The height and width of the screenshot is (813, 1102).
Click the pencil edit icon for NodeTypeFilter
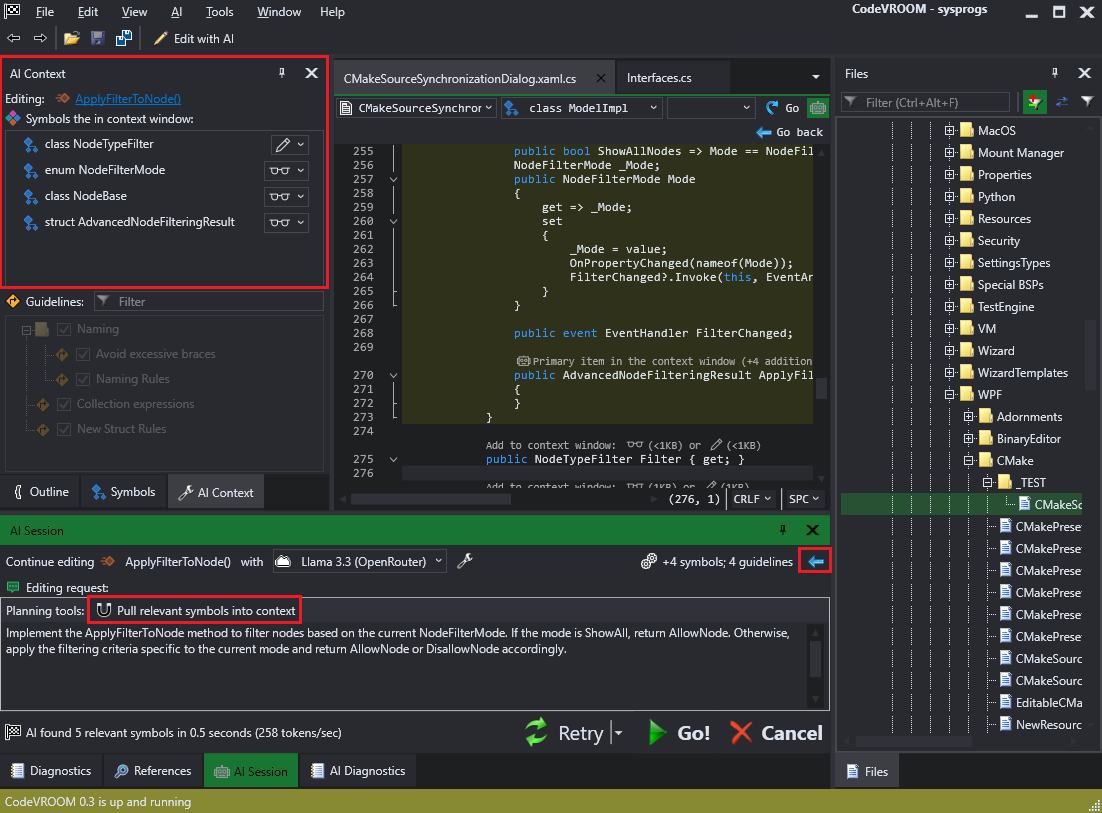(283, 145)
